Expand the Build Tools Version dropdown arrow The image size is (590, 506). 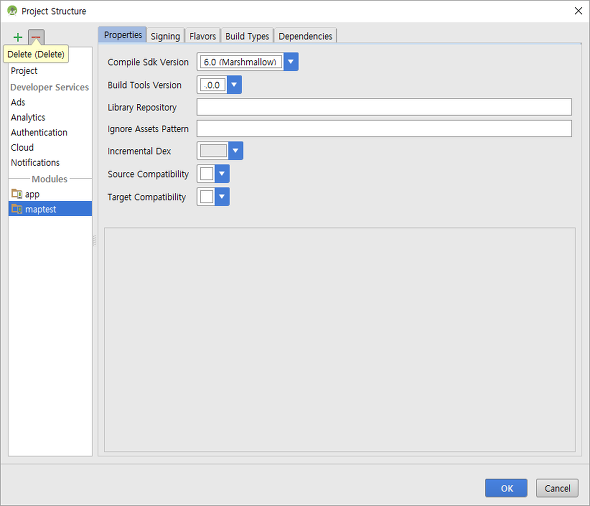[234, 85]
